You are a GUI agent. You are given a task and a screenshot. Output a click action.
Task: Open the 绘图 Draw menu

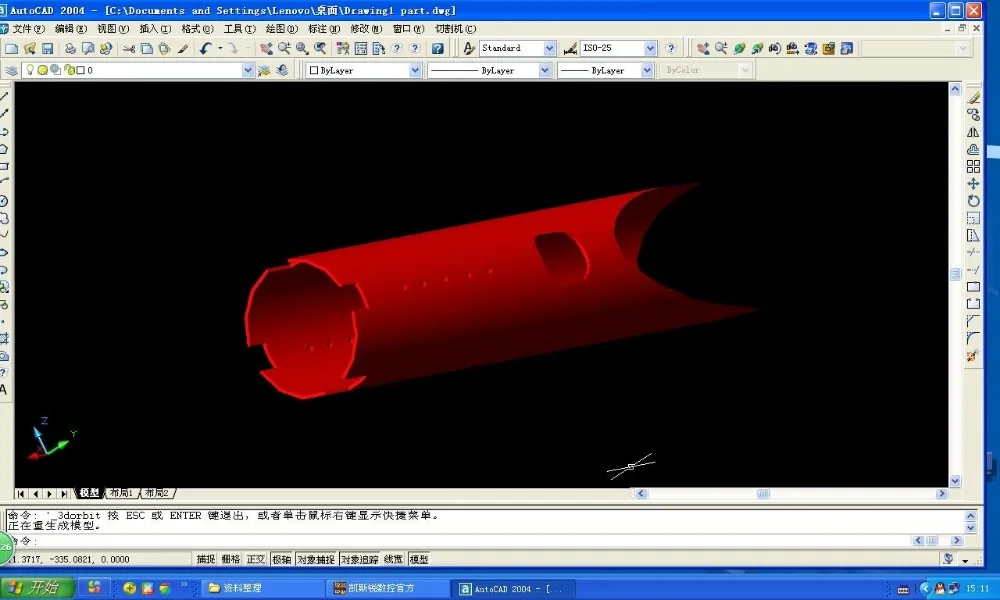pyautogui.click(x=281, y=29)
